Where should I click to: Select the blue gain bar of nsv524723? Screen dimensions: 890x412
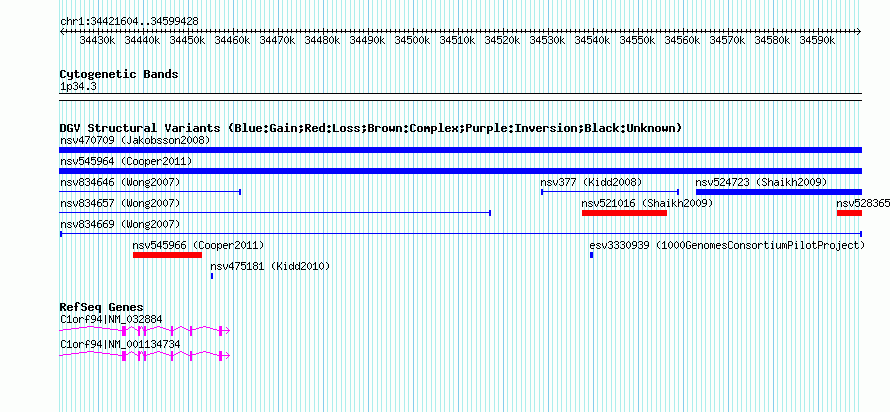779,192
